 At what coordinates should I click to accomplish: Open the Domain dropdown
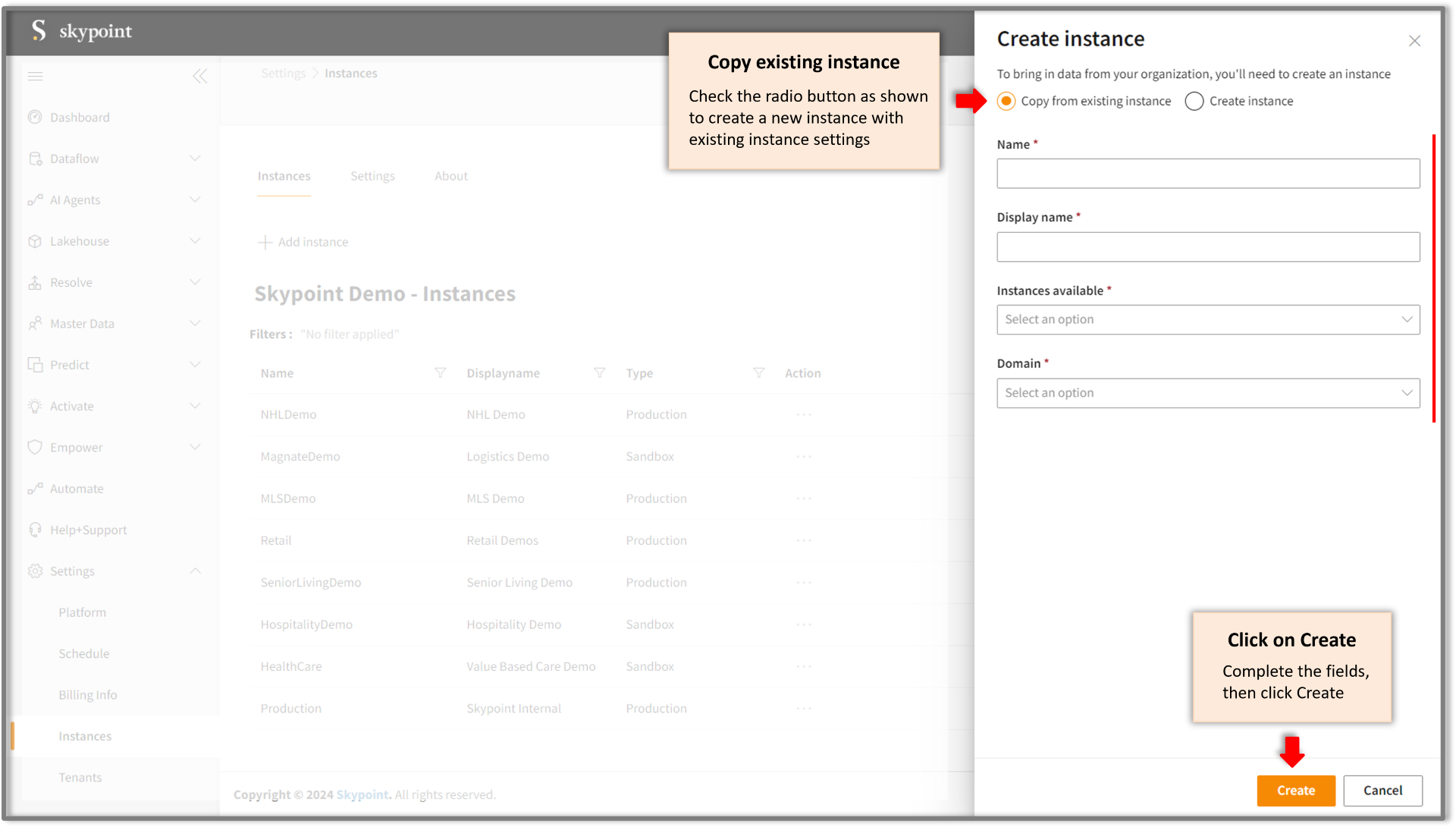point(1207,393)
